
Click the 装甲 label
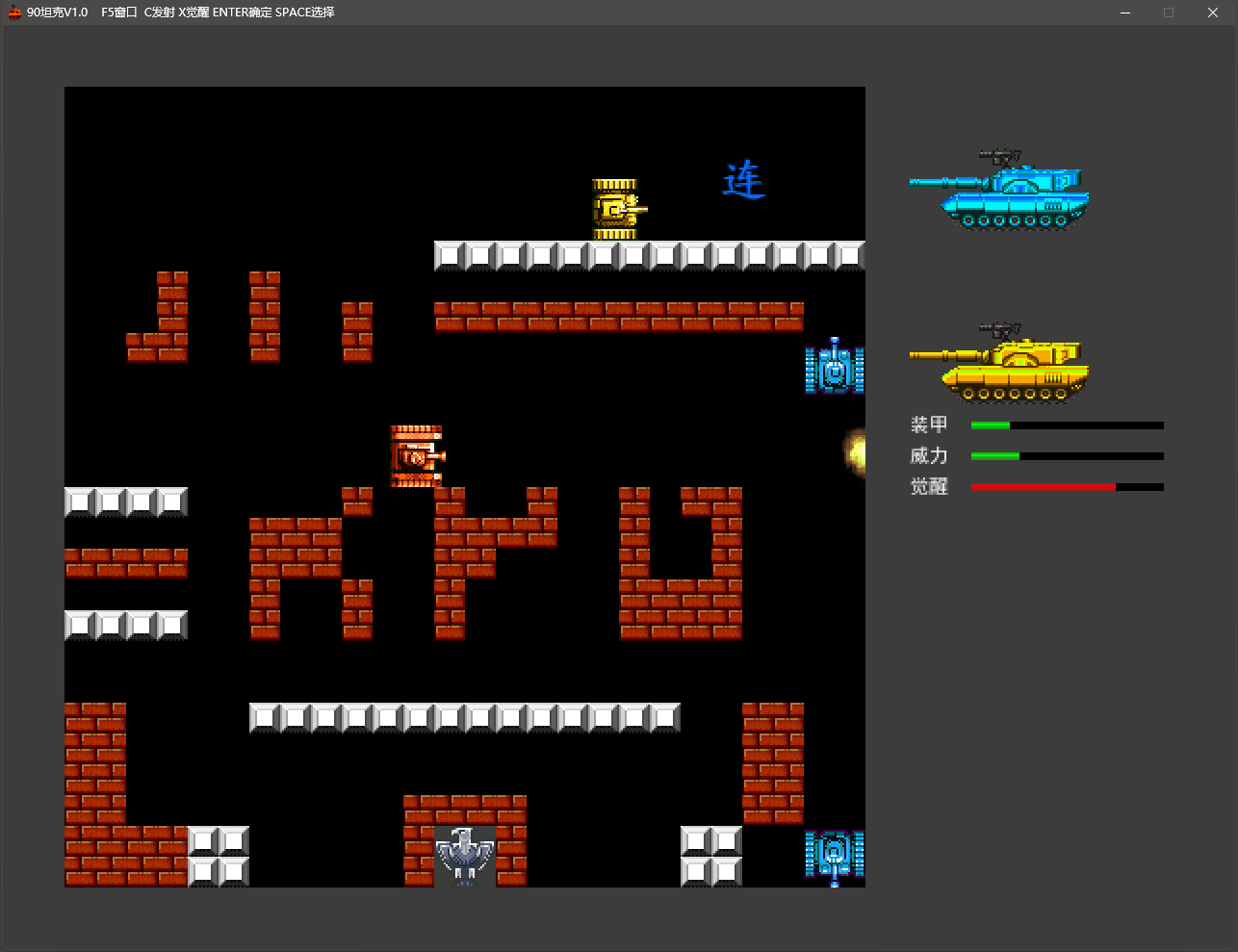click(929, 425)
